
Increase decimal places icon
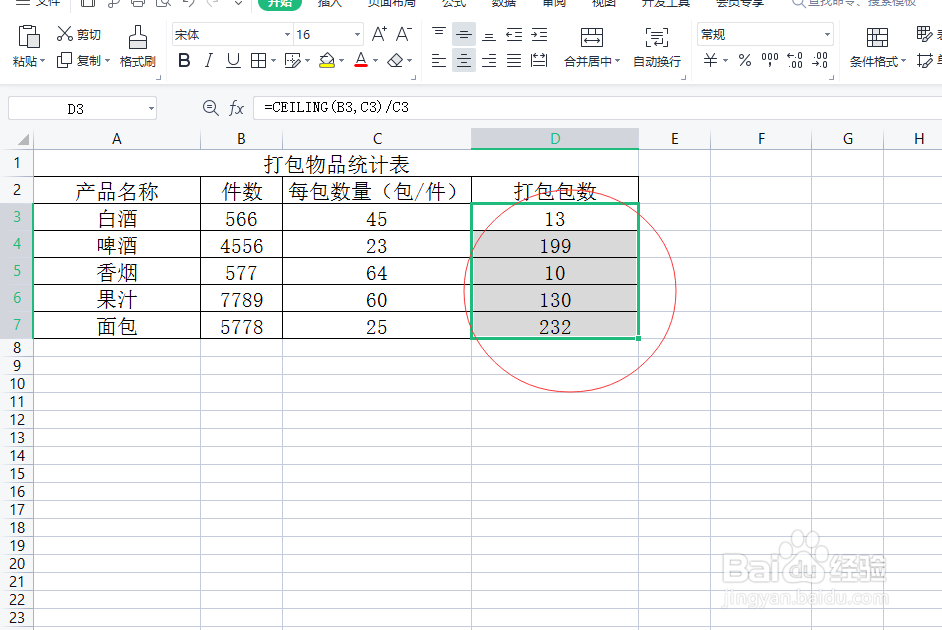coord(795,60)
